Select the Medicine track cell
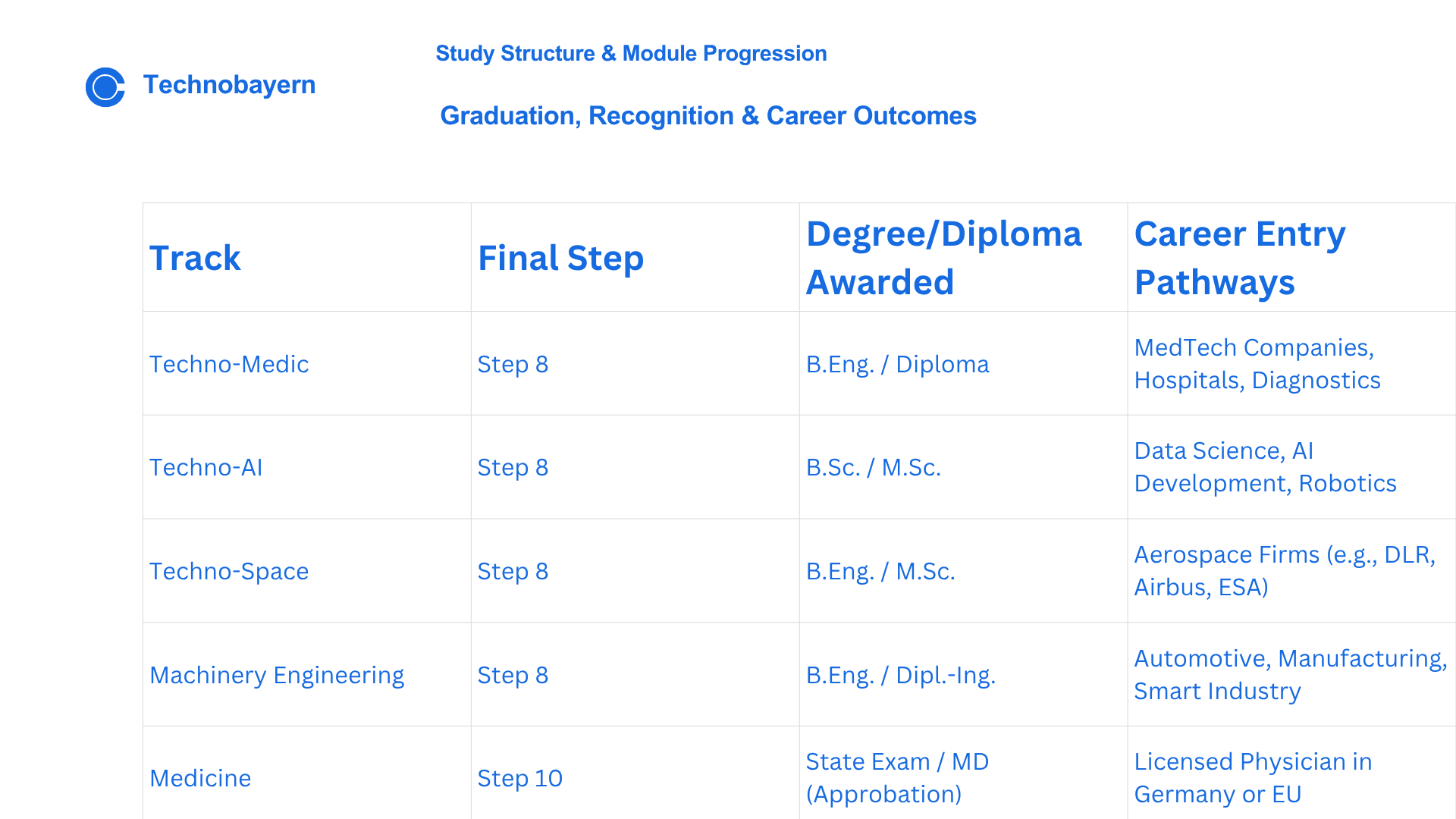Viewport: 1456px width, 819px height. (307, 774)
